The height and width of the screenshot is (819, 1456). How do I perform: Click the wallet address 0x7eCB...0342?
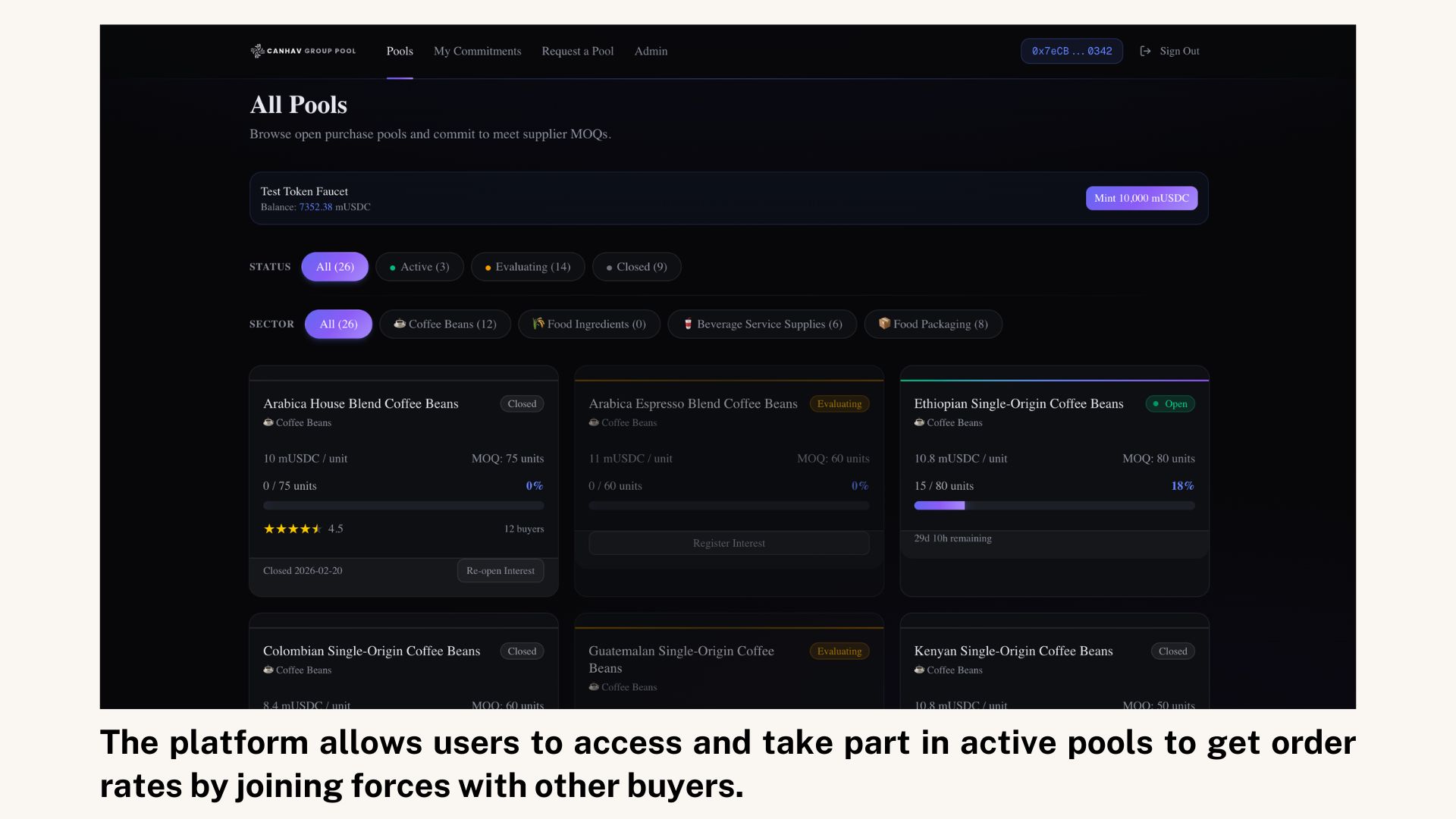tap(1071, 51)
